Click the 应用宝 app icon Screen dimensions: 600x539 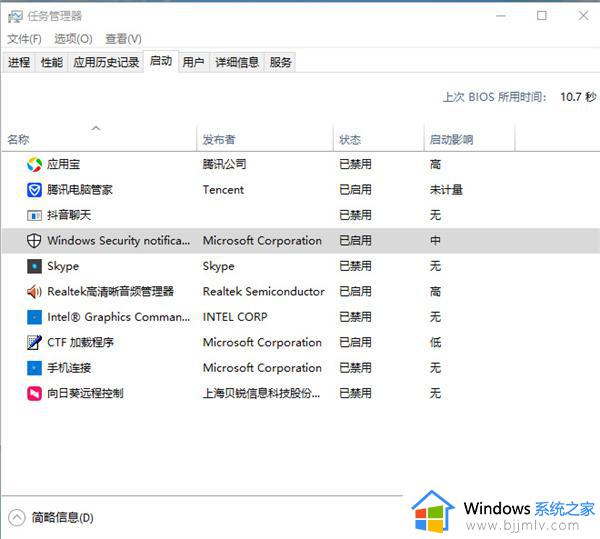(34, 164)
